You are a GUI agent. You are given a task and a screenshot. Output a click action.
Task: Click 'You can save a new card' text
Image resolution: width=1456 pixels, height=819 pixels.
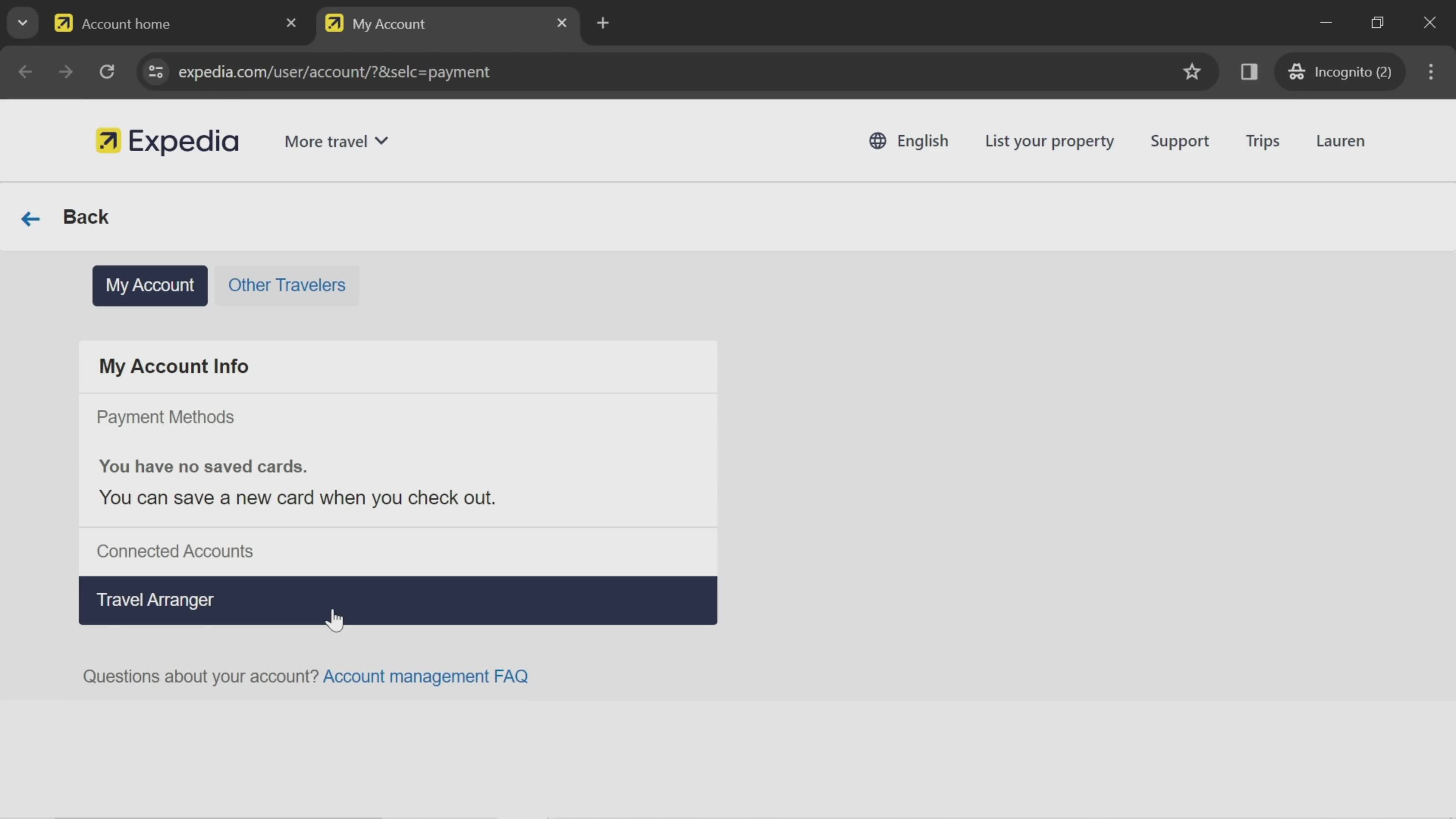[297, 498]
